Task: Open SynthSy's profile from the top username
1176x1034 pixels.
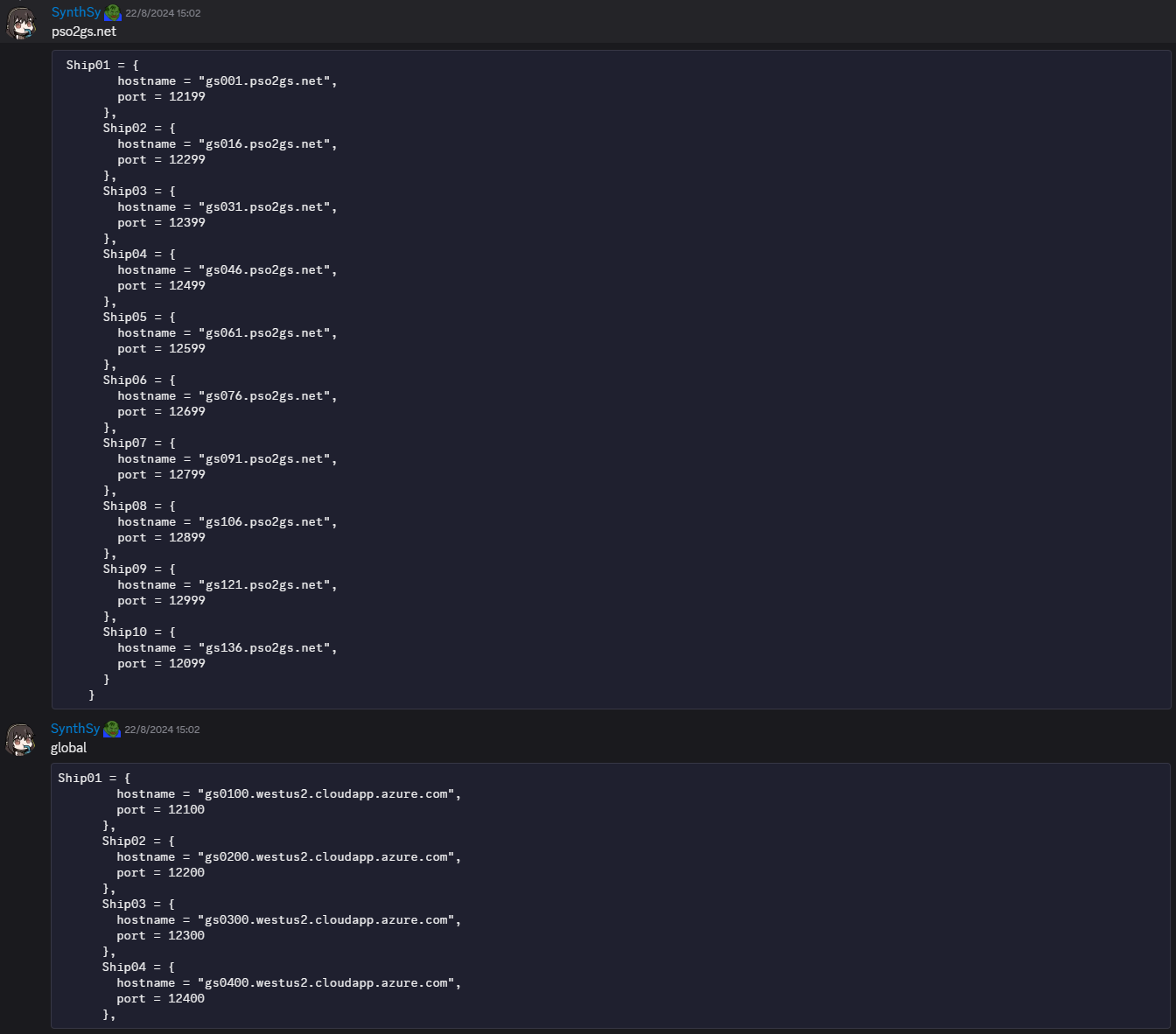Action: pos(76,12)
